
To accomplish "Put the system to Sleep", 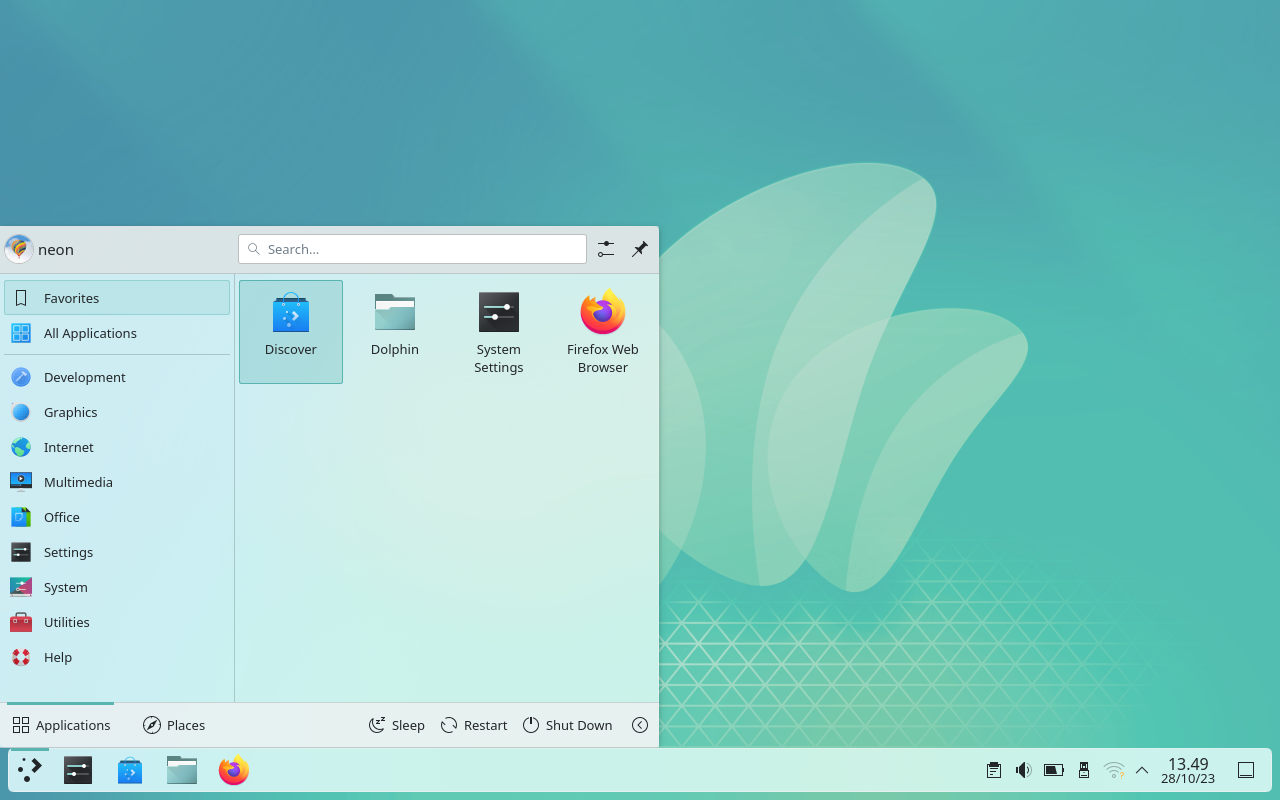I will [396, 725].
